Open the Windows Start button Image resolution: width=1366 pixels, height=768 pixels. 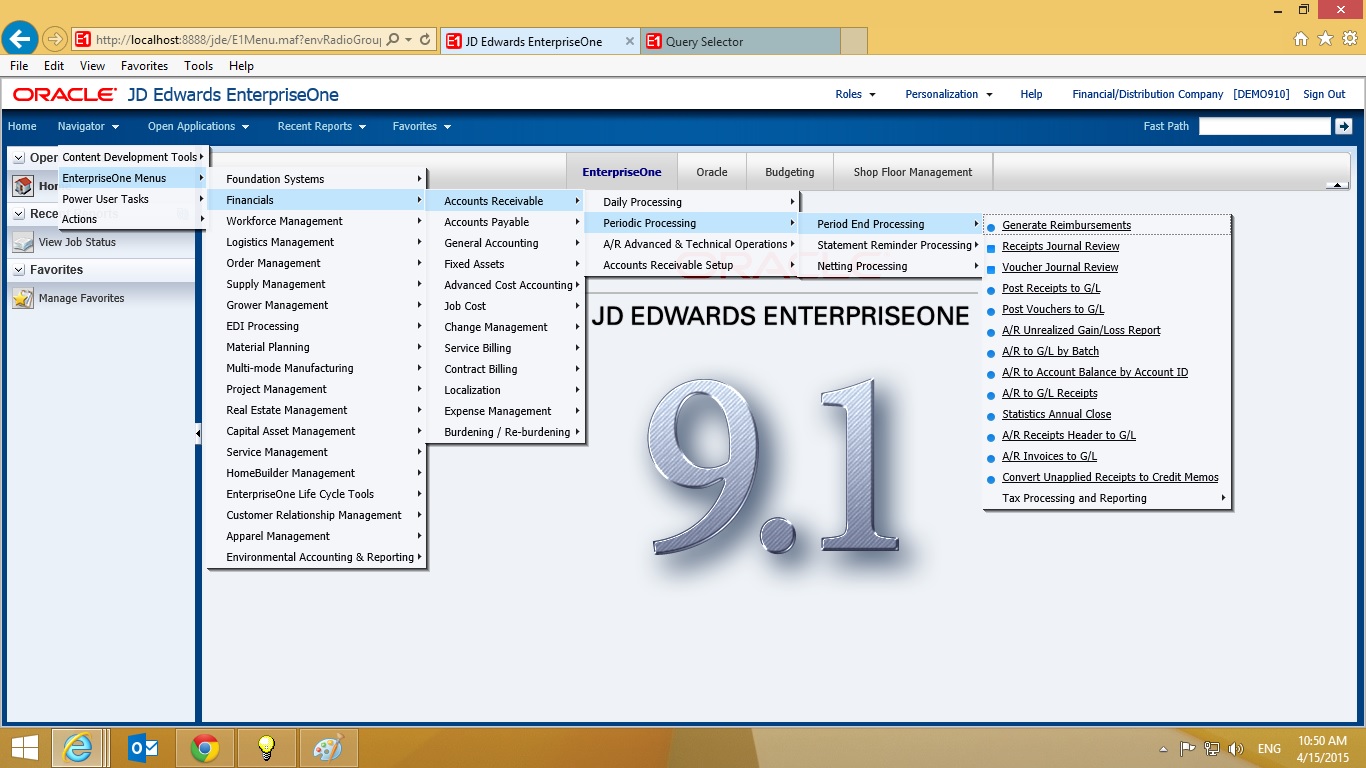(x=24, y=748)
